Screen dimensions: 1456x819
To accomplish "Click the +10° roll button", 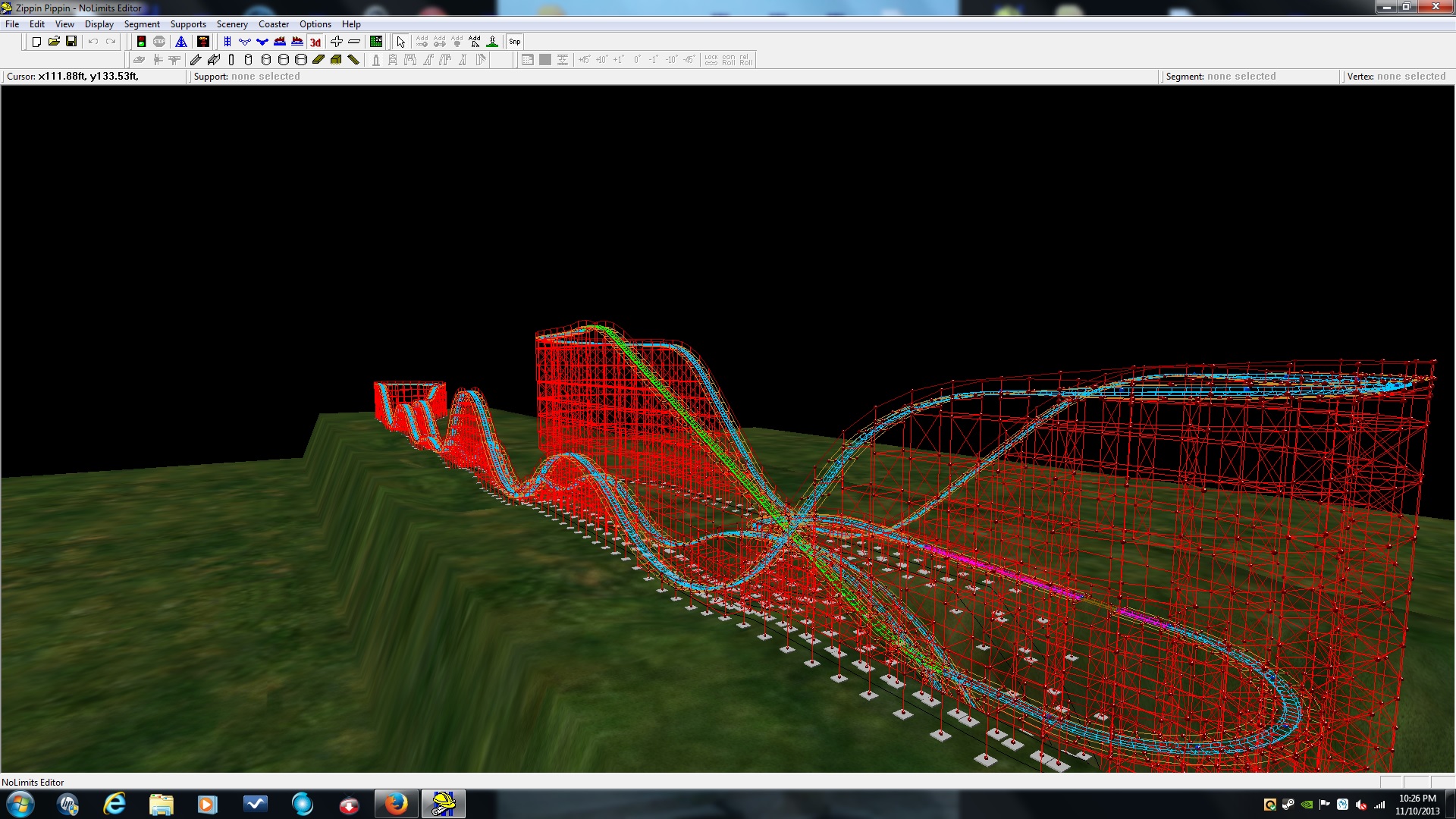I will click(x=601, y=59).
